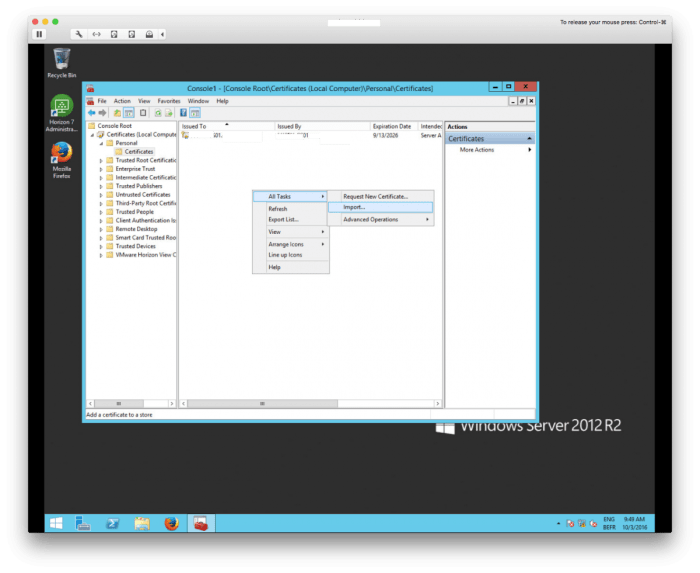Click the second disk icon in the VM toolbar

[132, 34]
